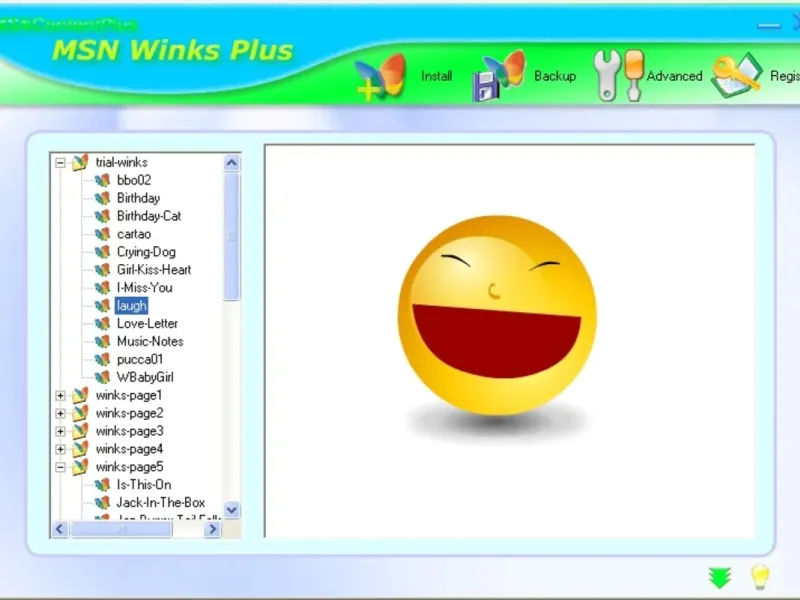The width and height of the screenshot is (800, 600).
Task: Click the winks-page2 folder icon
Action: (x=80, y=413)
